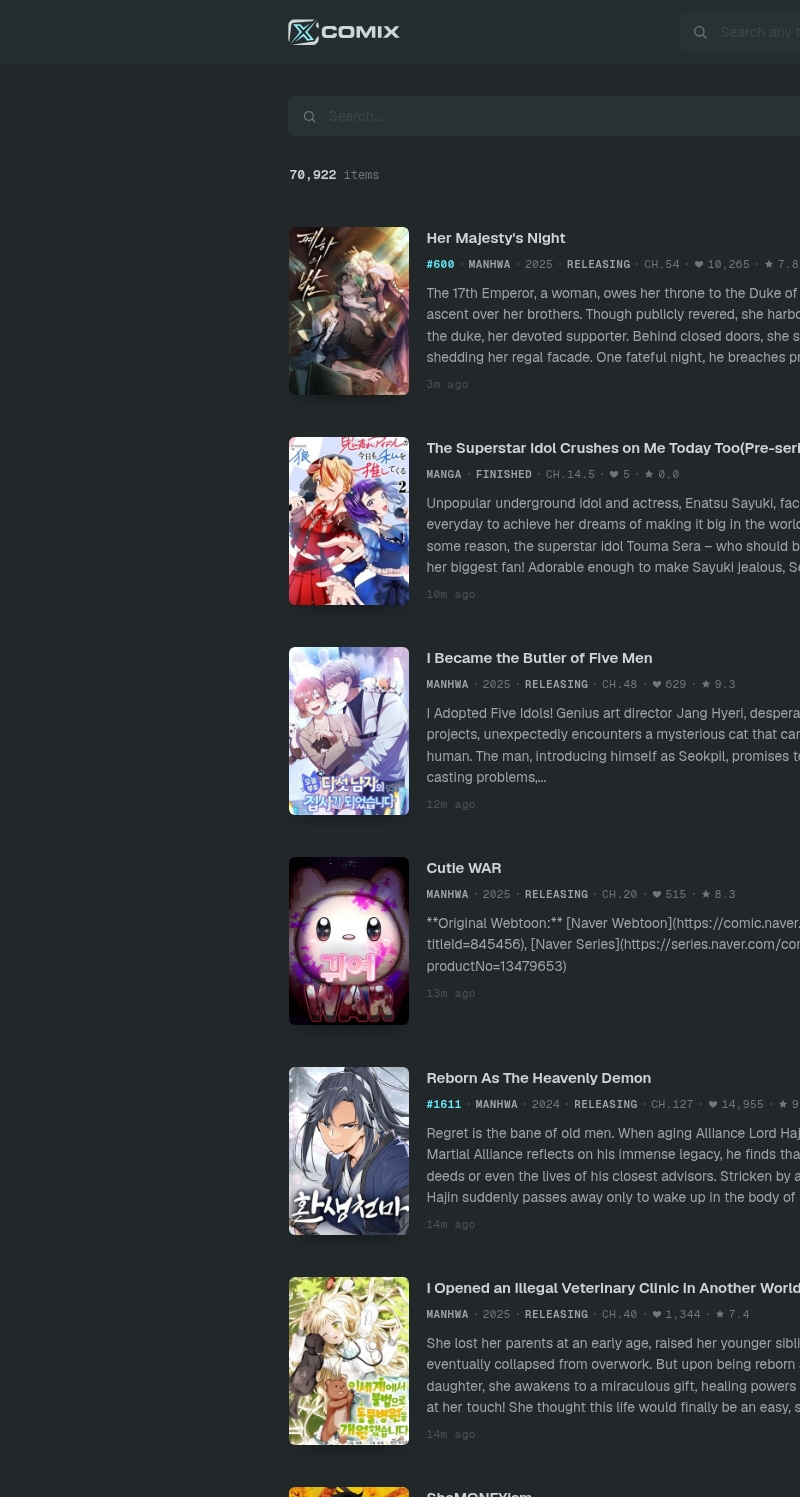Image resolution: width=800 pixels, height=1497 pixels.
Task: Click the magnifier icon in top search bar
Action: click(x=700, y=32)
